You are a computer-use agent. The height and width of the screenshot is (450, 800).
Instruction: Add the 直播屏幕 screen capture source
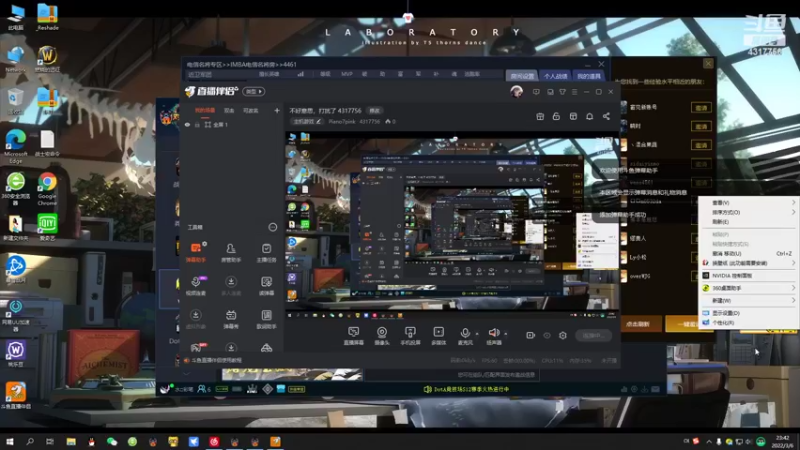[x=353, y=336]
